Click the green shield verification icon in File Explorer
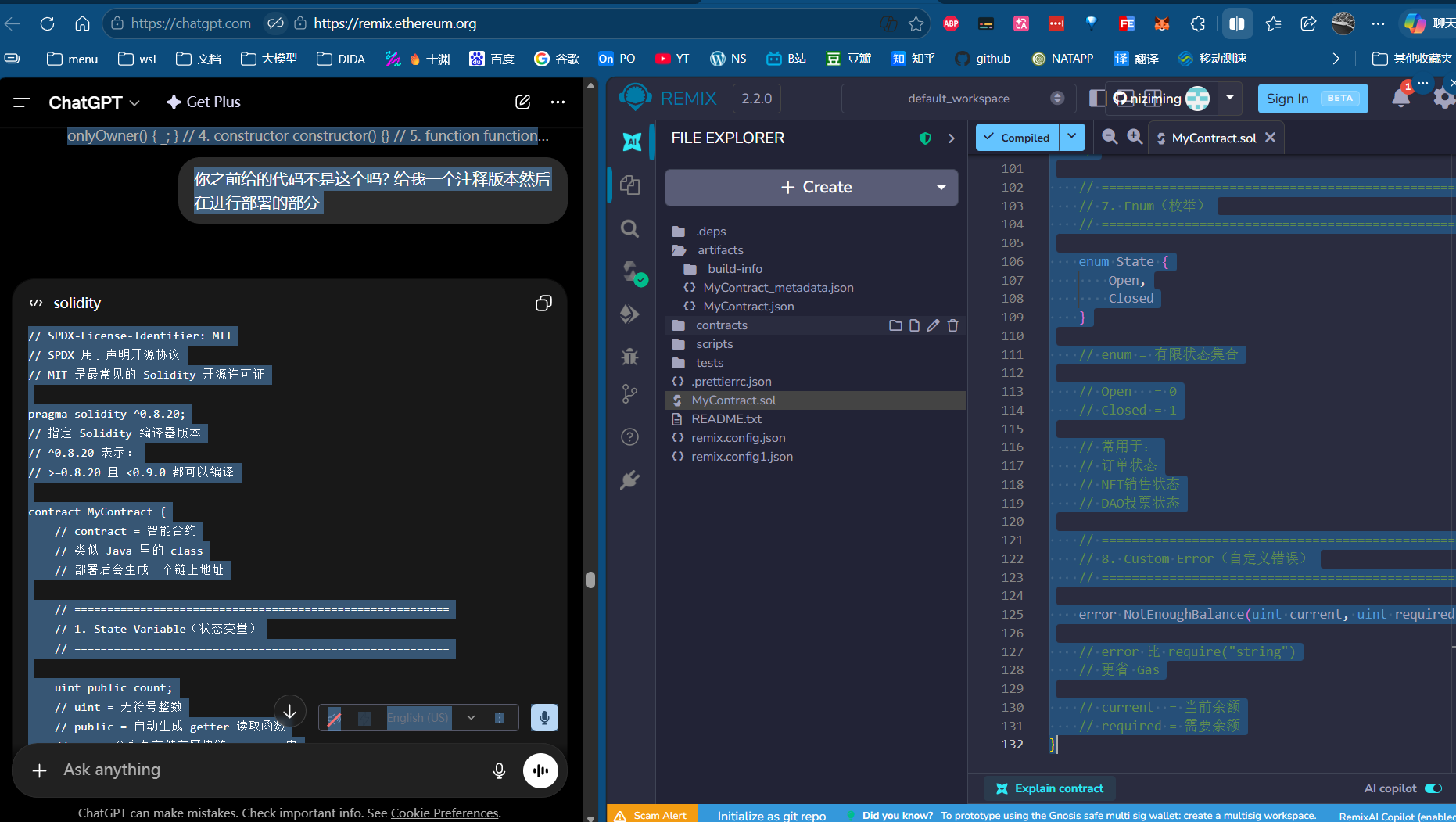 [925, 138]
